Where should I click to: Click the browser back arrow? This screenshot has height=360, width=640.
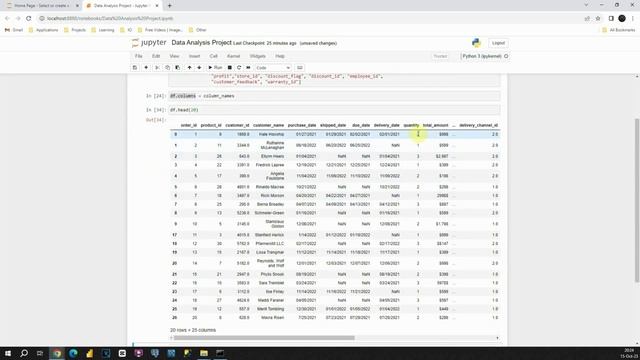(x=7, y=18)
